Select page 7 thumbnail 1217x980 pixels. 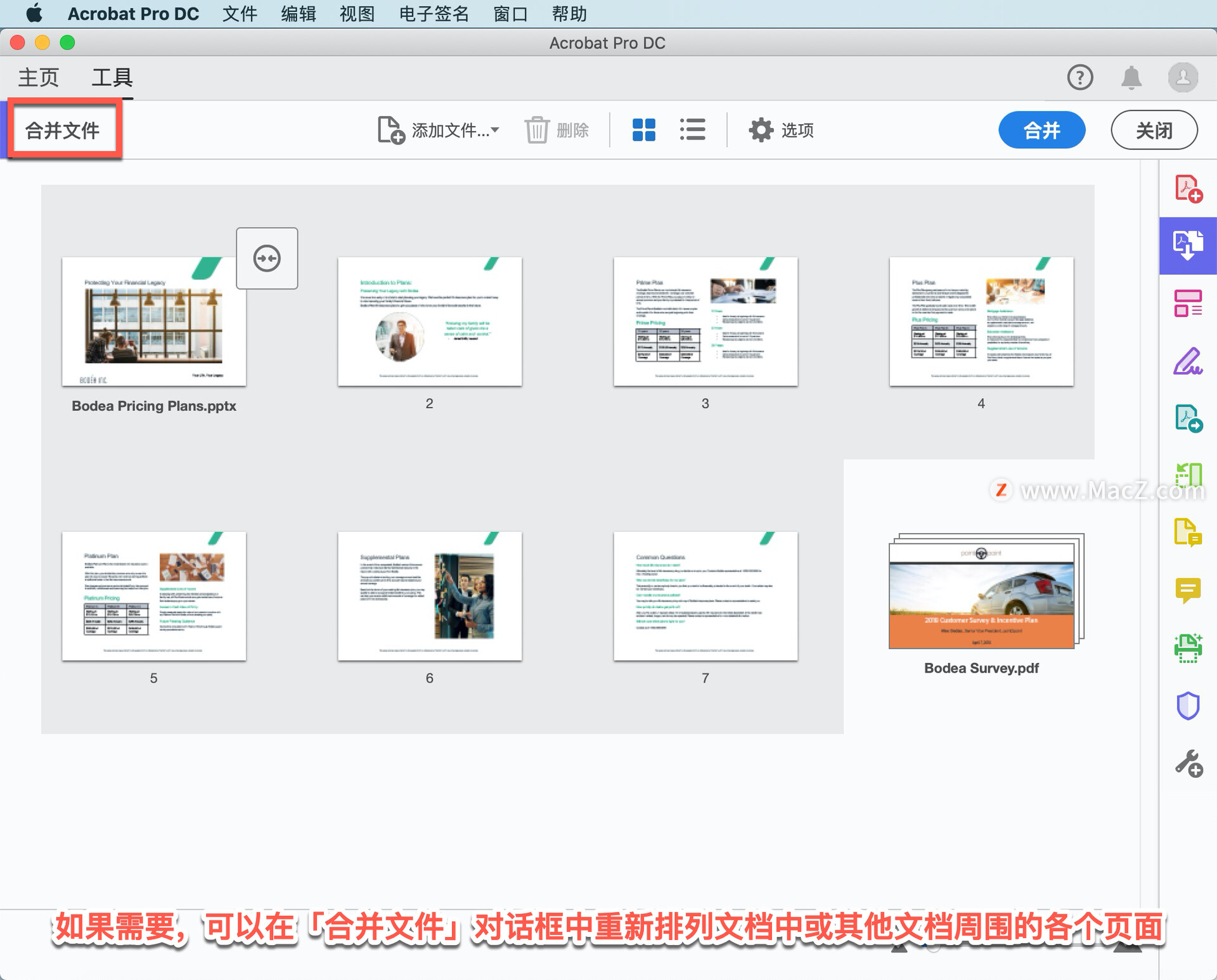click(705, 596)
